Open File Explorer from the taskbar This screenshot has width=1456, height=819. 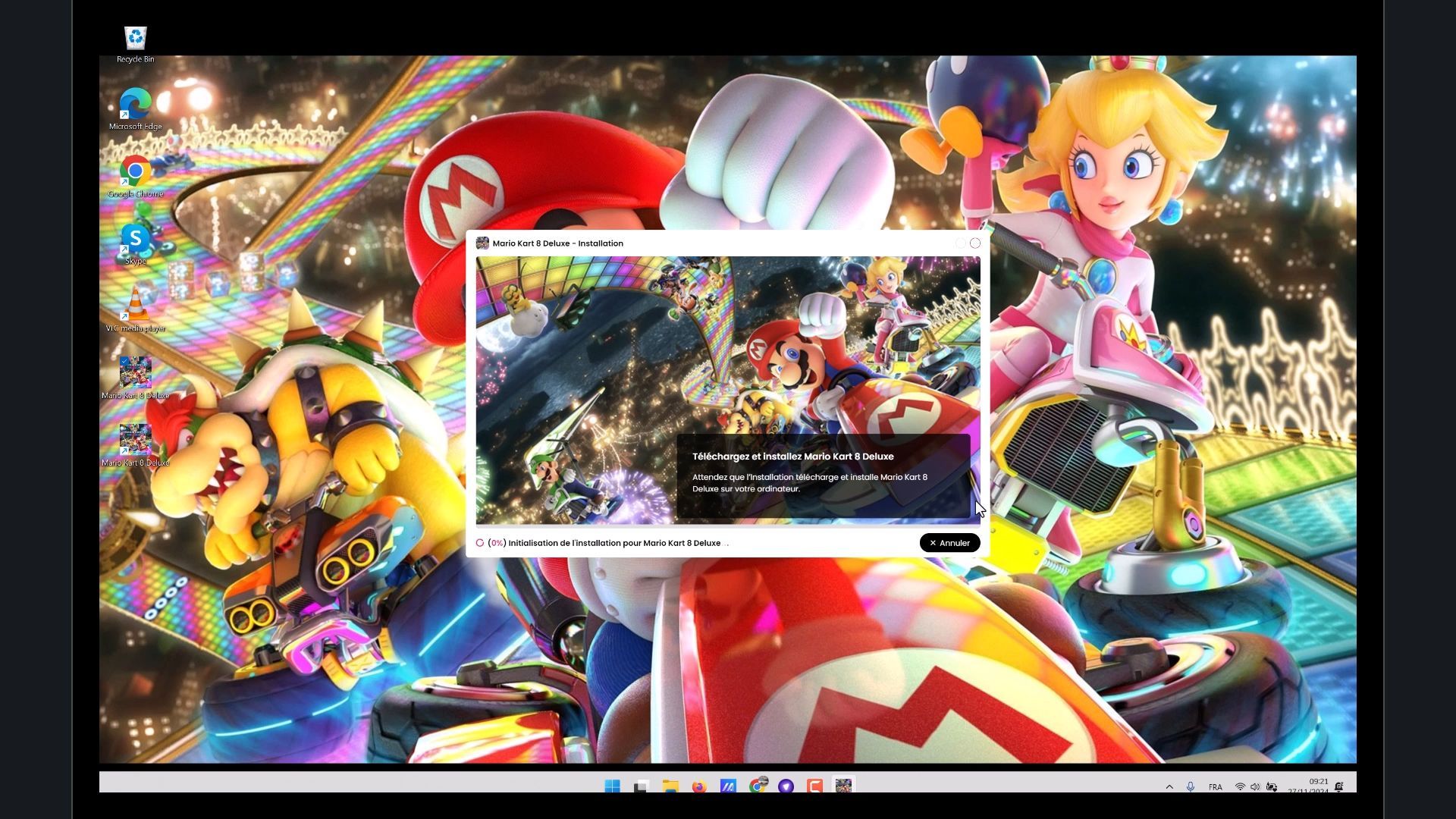tap(670, 786)
